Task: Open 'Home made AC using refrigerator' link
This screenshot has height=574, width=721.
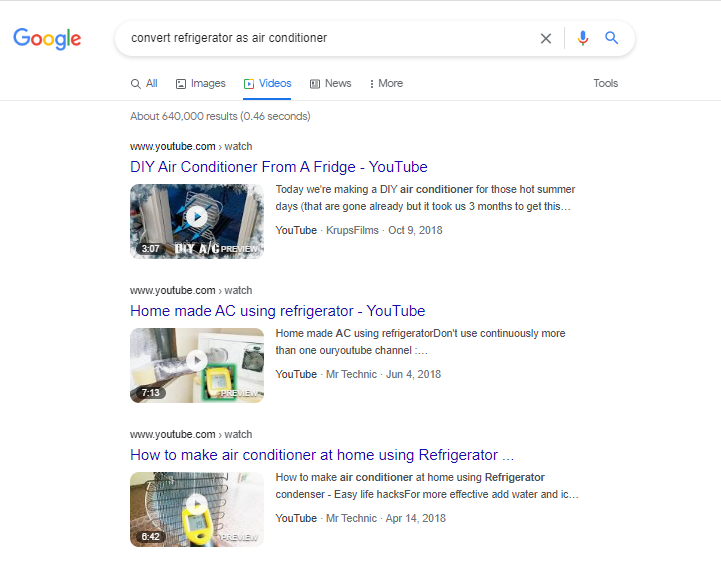Action: (x=278, y=310)
